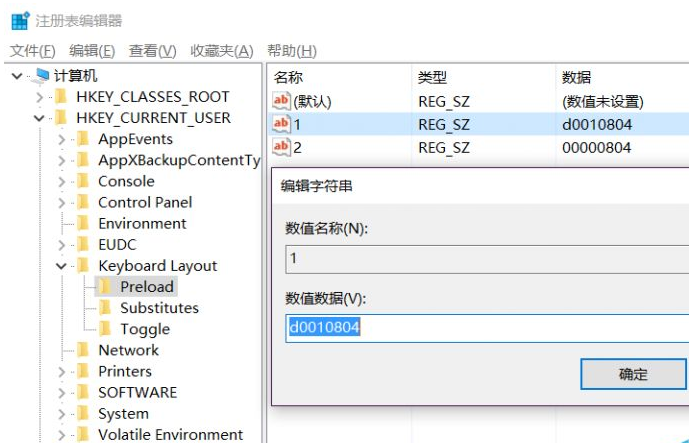
Task: Select the Preload folder icon
Action: point(106,287)
